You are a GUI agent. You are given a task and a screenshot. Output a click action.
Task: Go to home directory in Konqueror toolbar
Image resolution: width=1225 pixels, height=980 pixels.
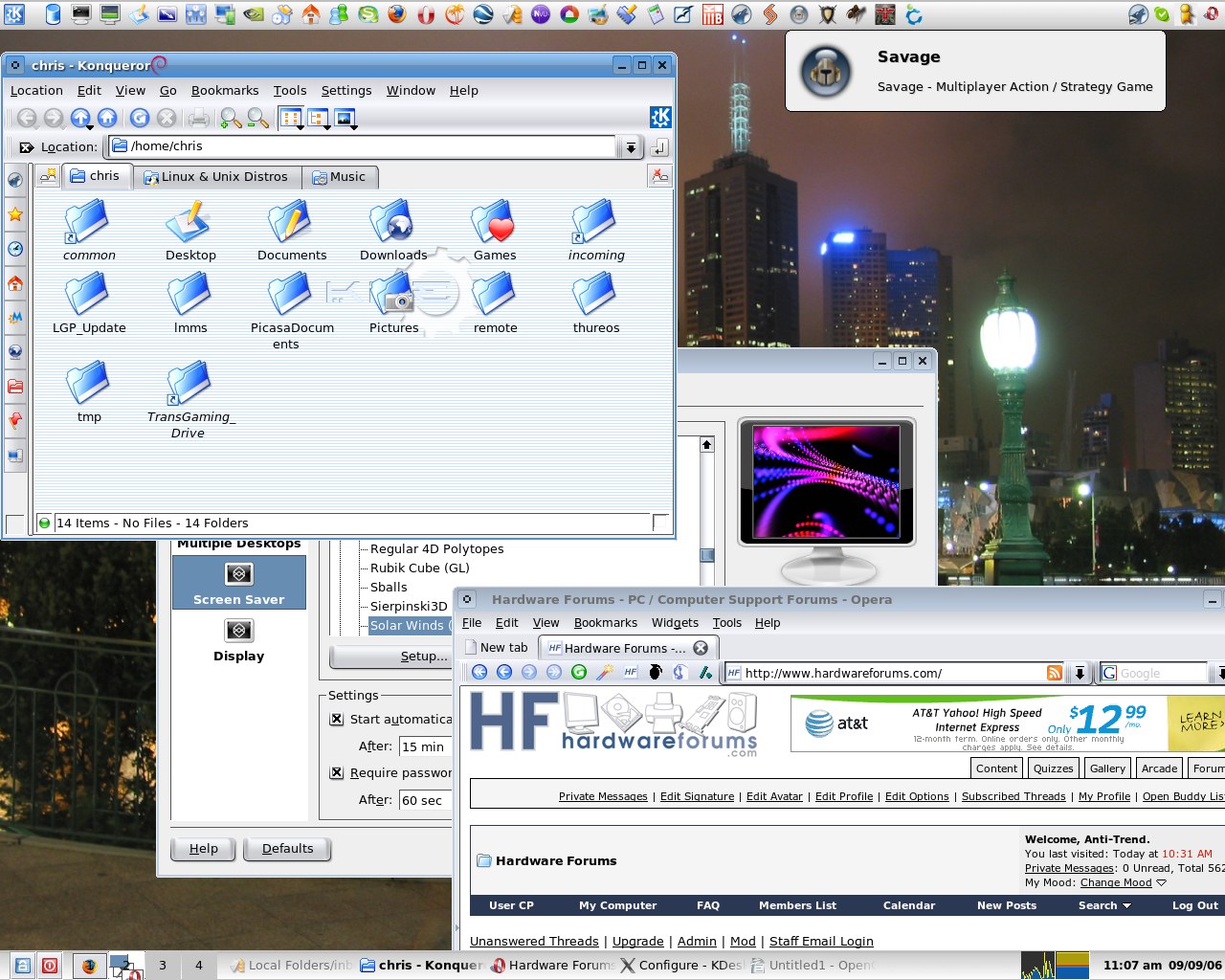tap(107, 118)
